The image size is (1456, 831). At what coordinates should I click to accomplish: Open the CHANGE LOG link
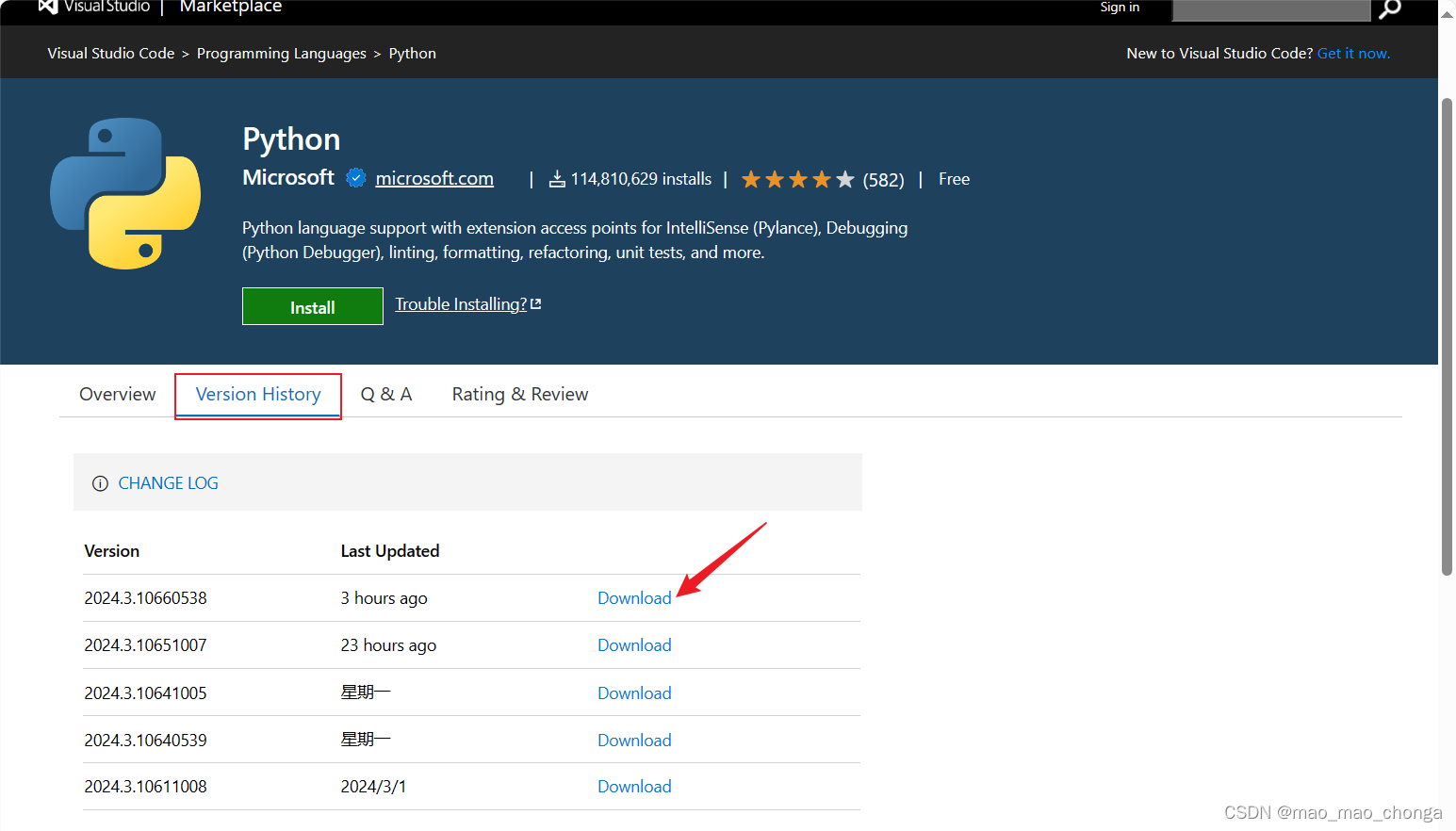(x=169, y=483)
